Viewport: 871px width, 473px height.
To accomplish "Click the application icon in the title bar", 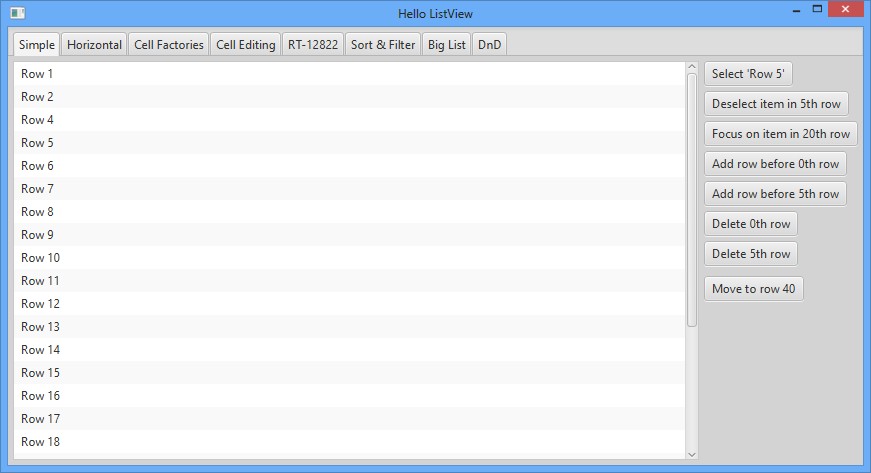I will click(16, 13).
